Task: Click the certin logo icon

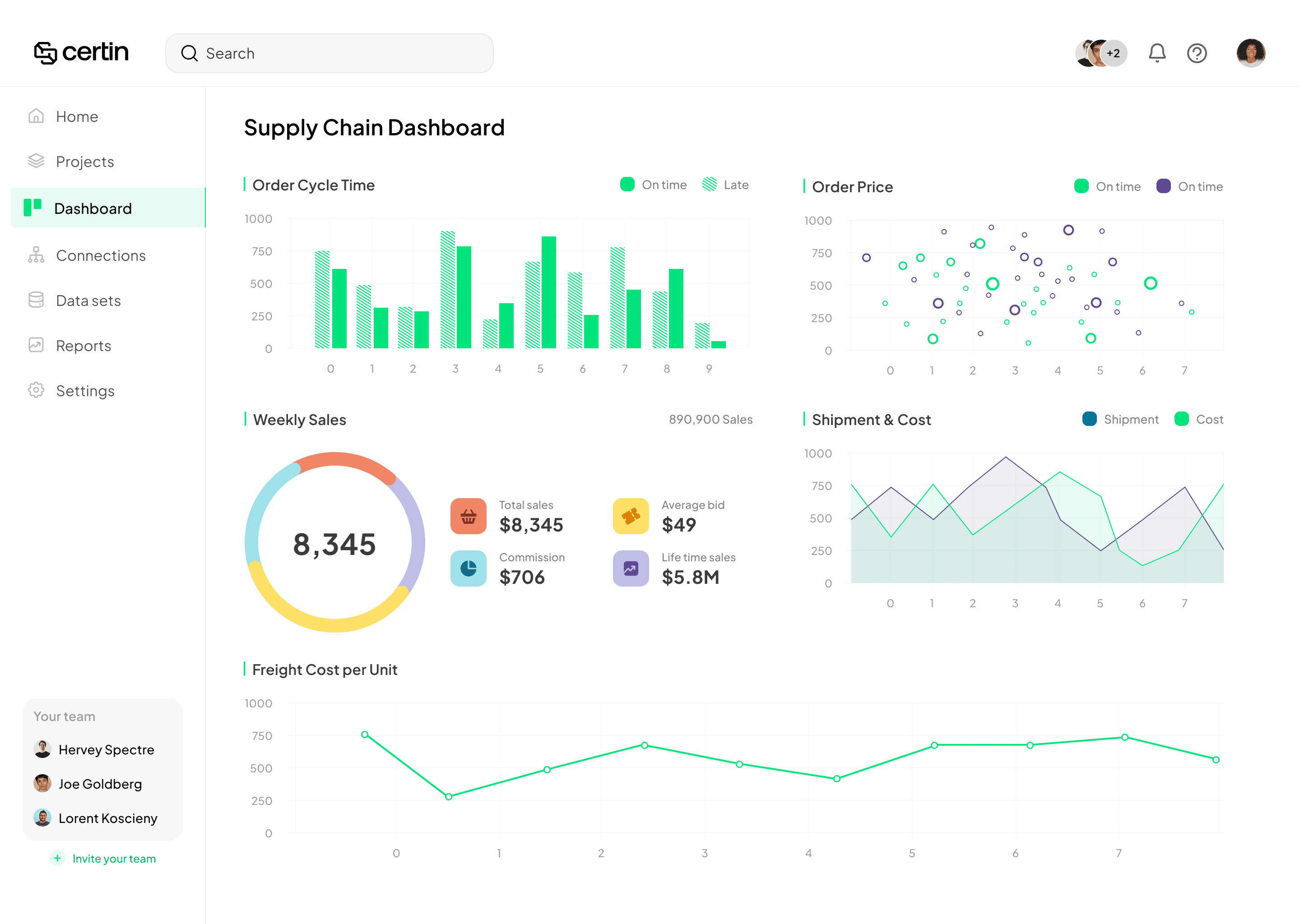Action: (46, 53)
